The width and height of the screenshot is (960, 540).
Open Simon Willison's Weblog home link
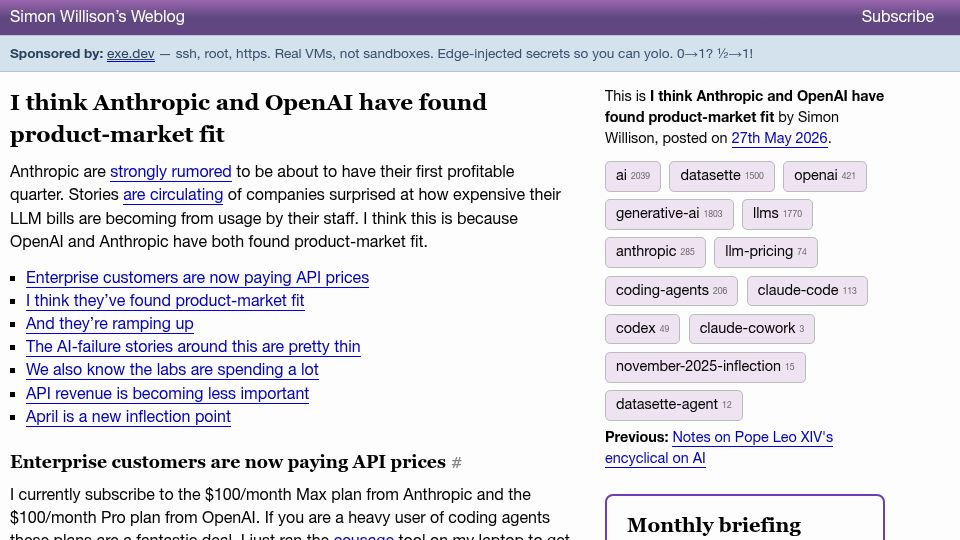97,17
